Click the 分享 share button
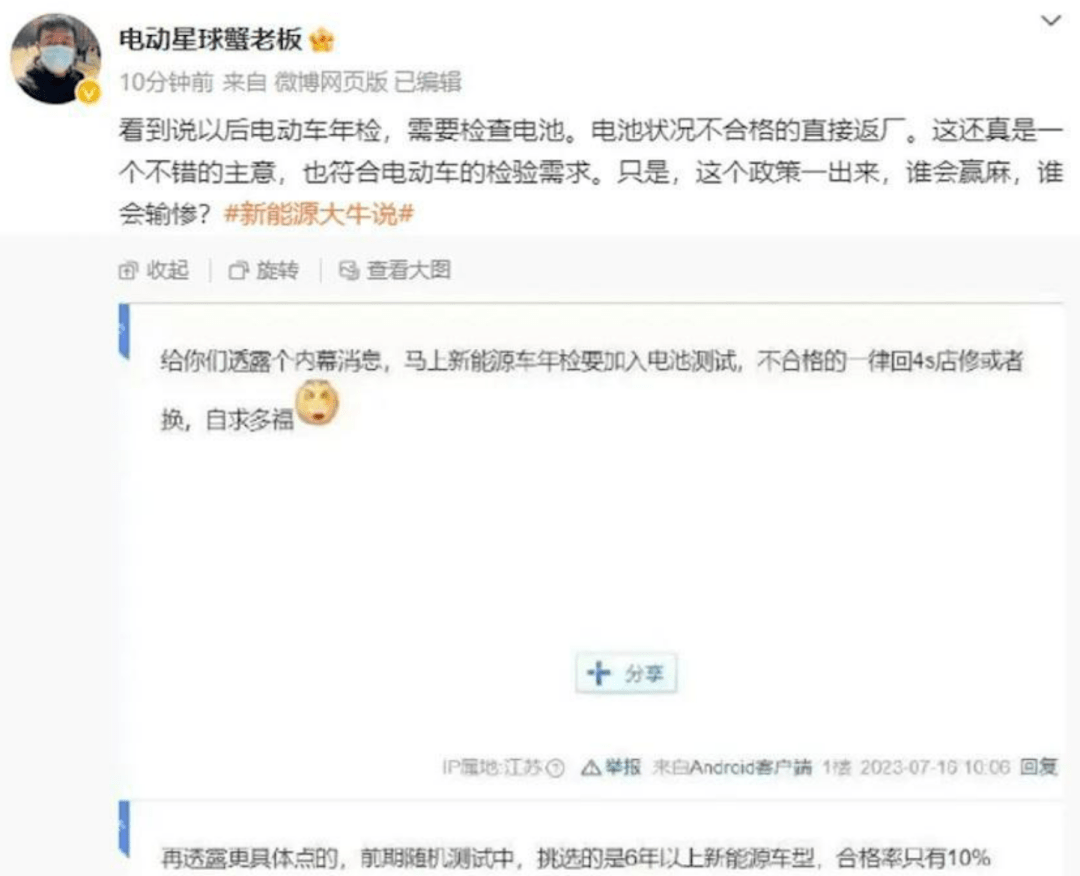 [626, 673]
